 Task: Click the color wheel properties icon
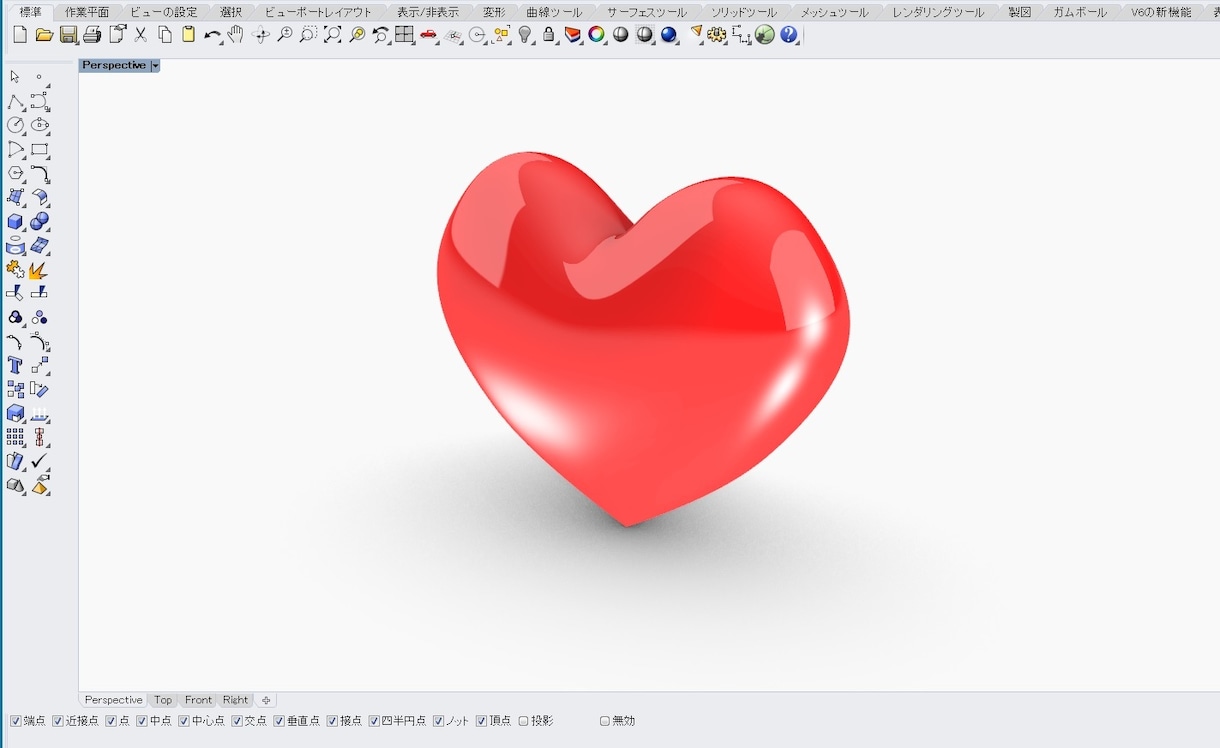[x=597, y=35]
